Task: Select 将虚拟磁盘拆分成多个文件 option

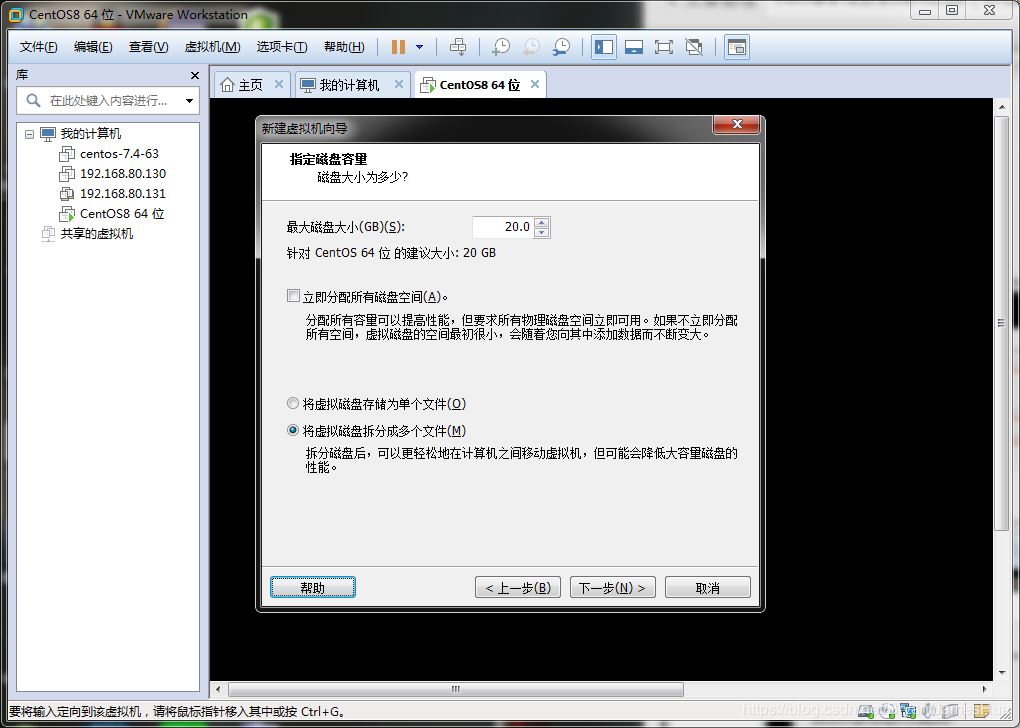Action: pos(293,429)
